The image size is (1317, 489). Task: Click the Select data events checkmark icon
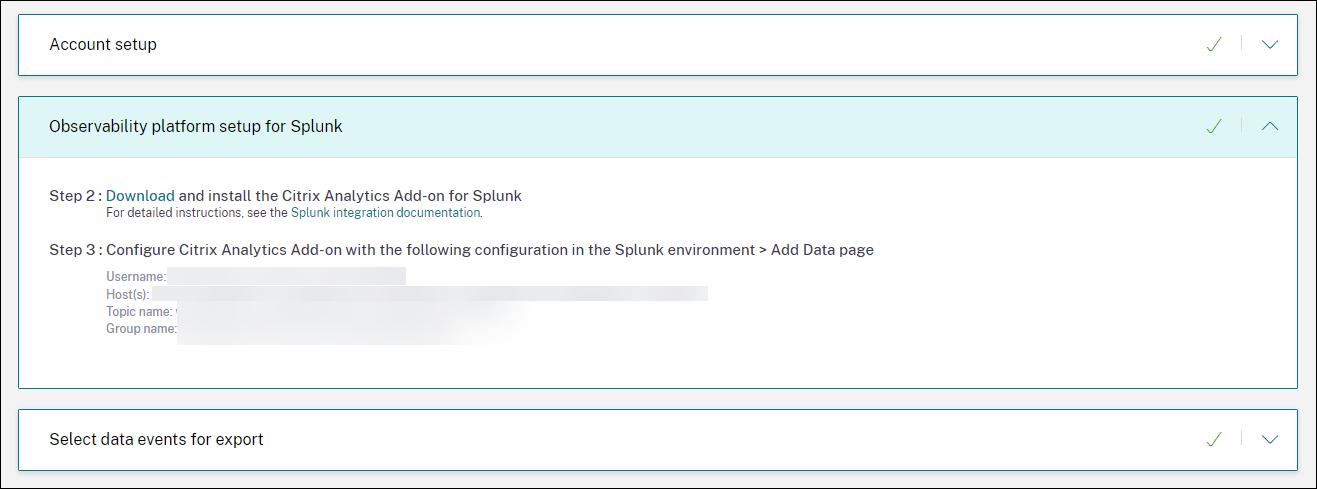click(1214, 439)
